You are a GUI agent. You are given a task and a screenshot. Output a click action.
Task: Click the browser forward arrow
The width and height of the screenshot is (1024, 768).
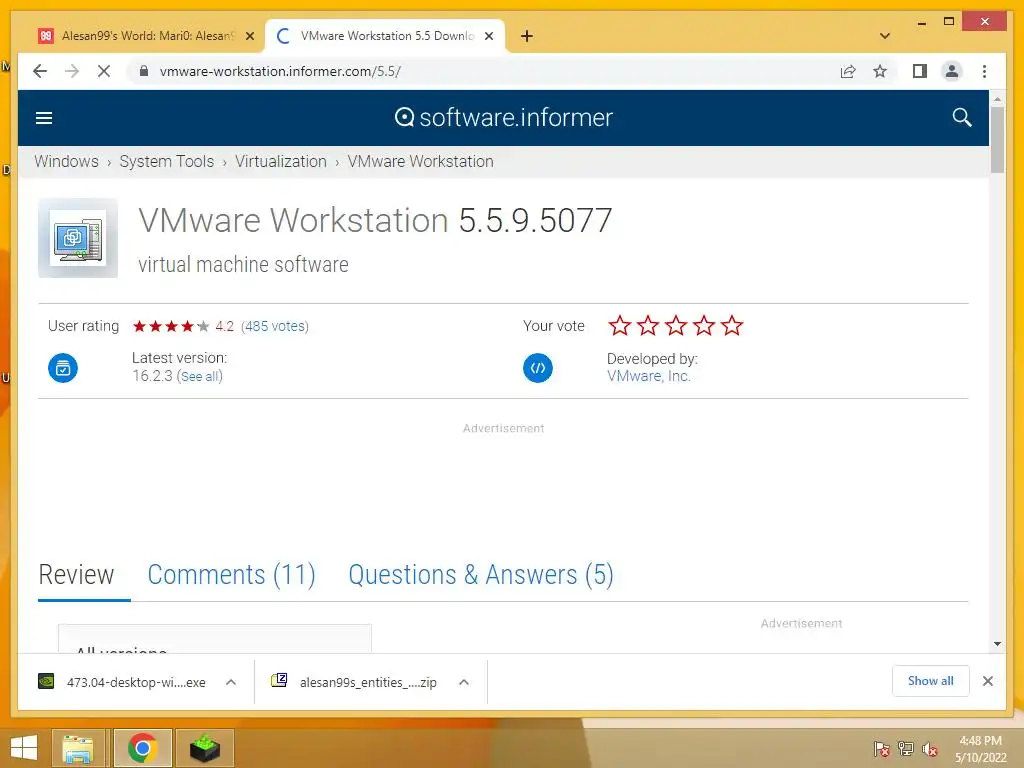[x=72, y=71]
